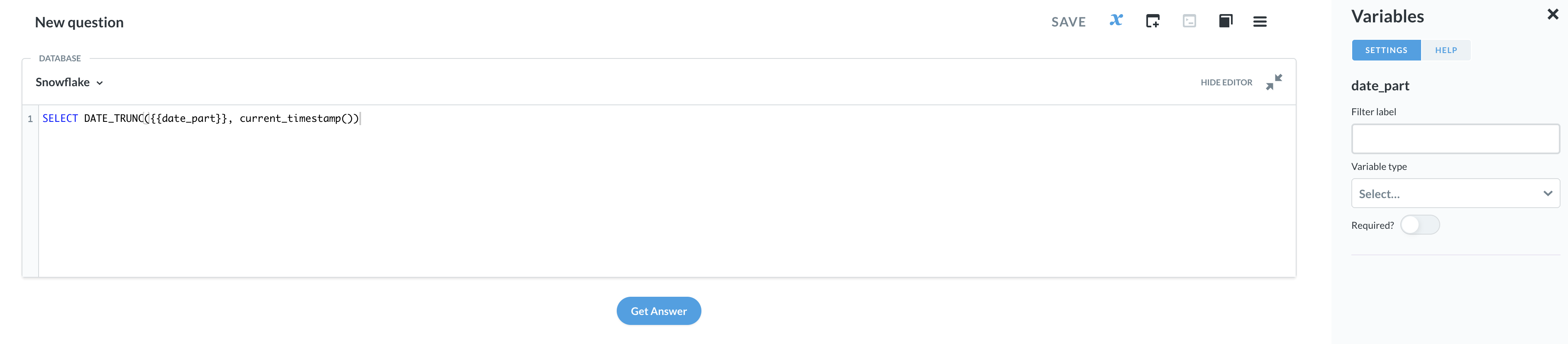1568x344 pixels.
Task: Select the SETTINGS tab in Variables
Action: pyautogui.click(x=1386, y=50)
